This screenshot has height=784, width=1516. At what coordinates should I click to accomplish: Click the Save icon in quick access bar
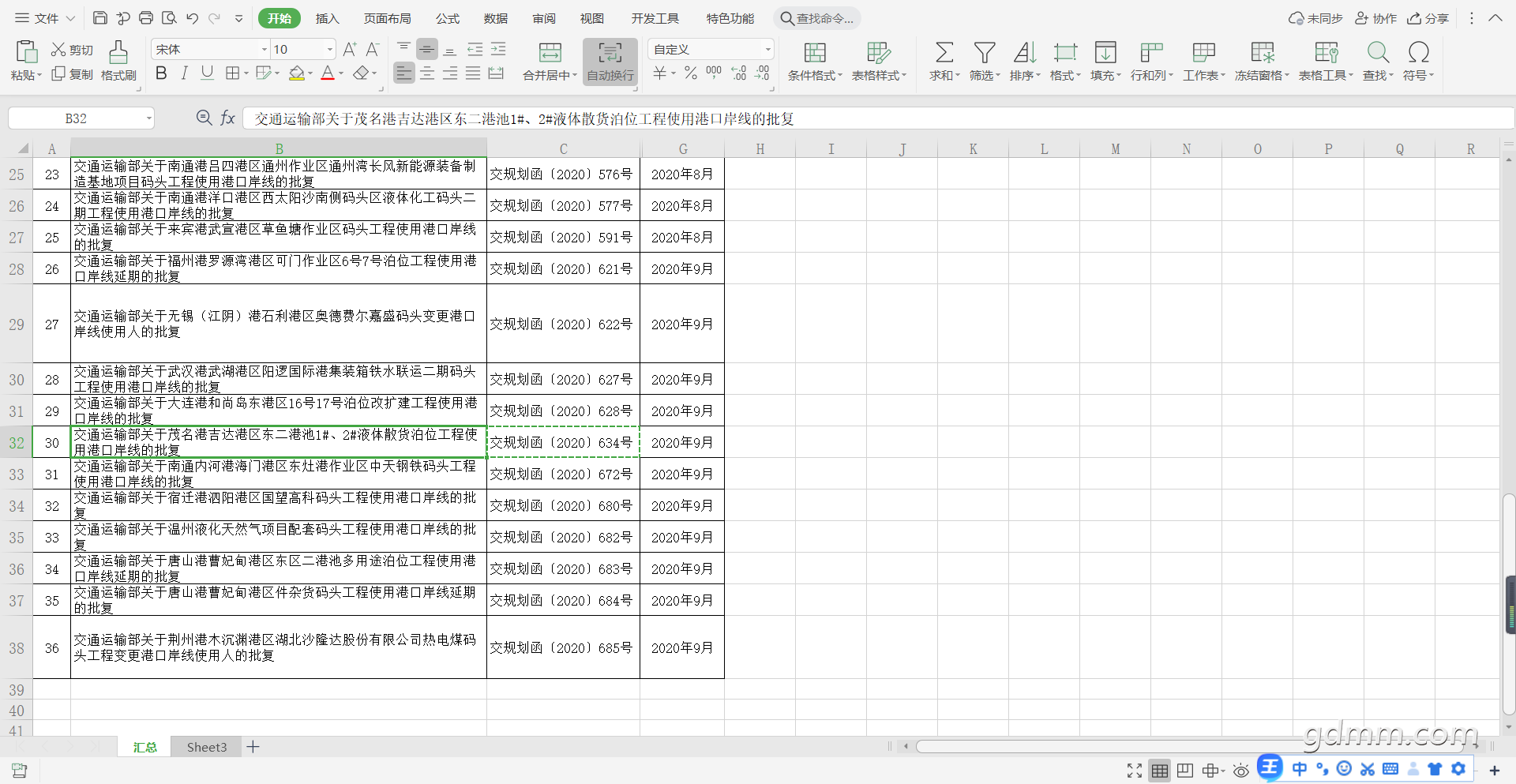tap(99, 18)
